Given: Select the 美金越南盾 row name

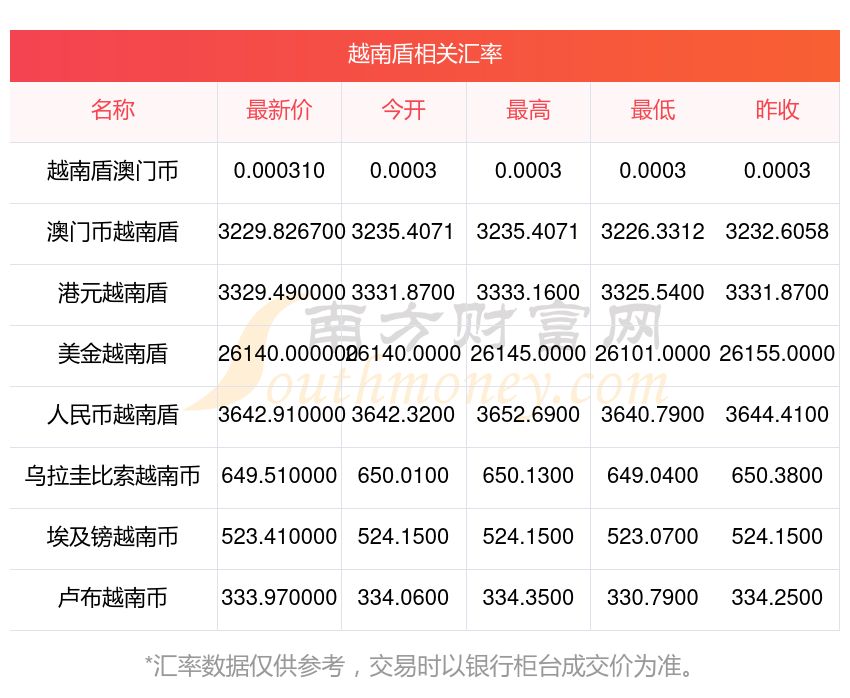Looking at the screenshot, I should (x=113, y=354).
